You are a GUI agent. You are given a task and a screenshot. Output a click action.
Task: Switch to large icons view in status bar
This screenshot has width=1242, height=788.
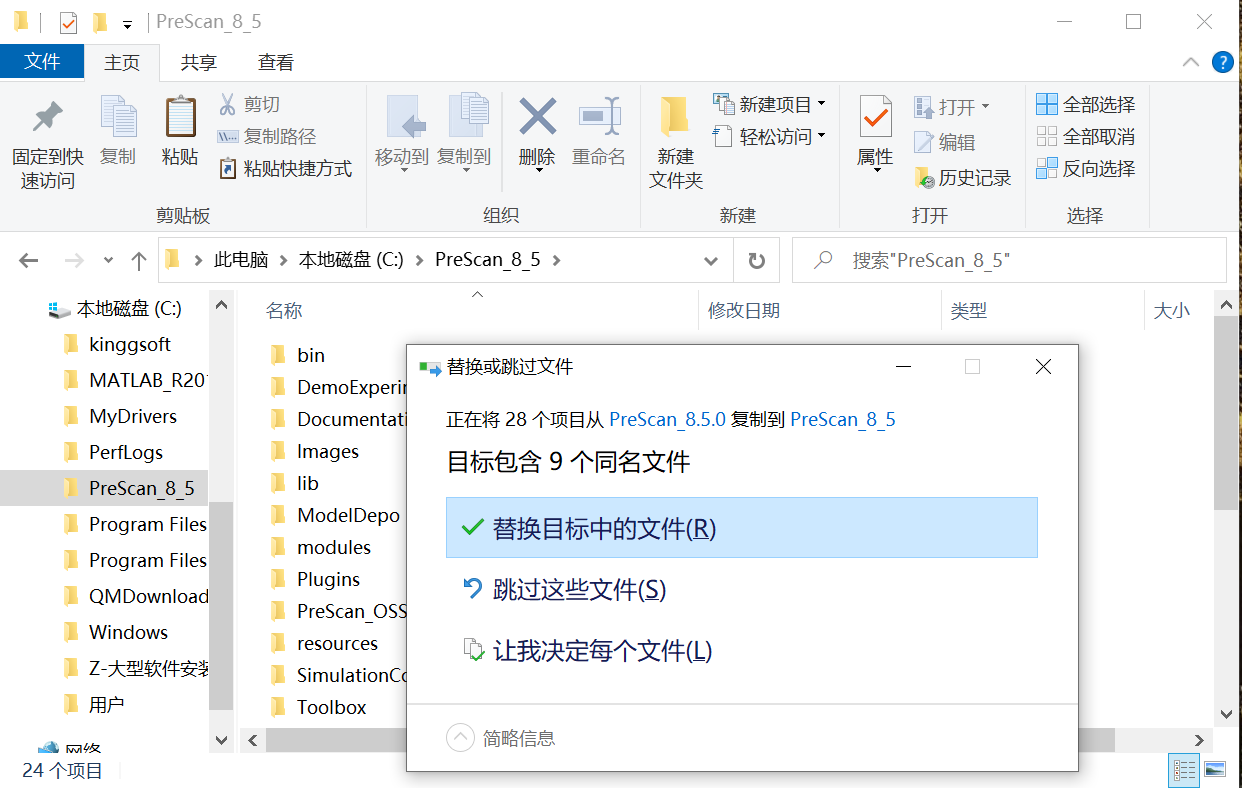pos(1214,770)
